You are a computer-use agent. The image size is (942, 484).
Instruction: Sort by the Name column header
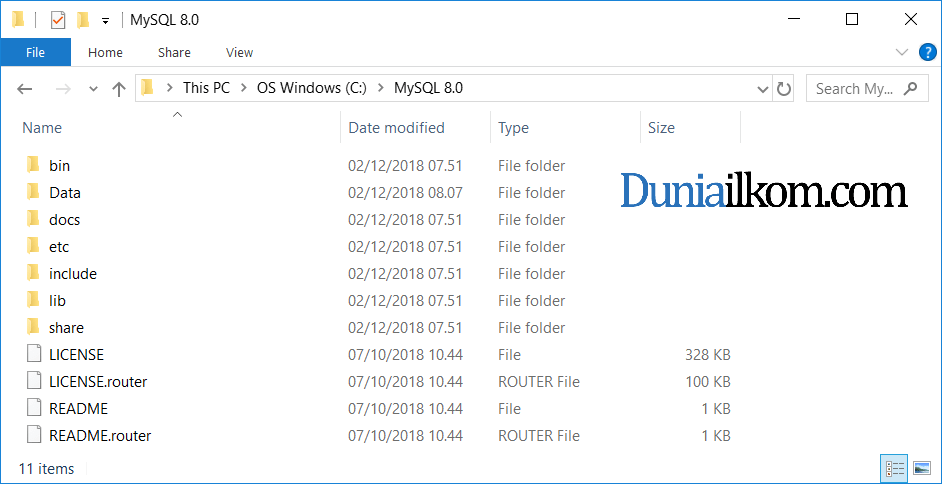point(41,127)
